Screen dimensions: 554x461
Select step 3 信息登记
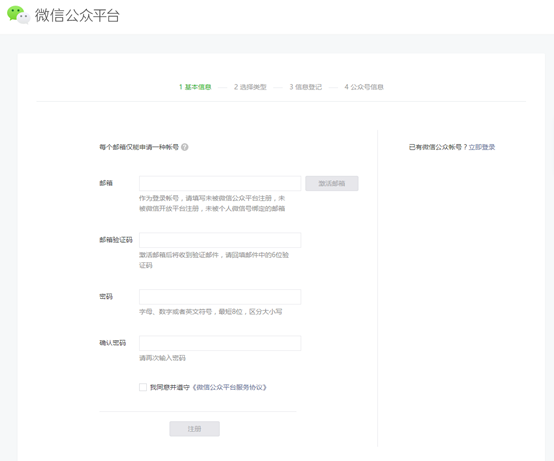[x=306, y=87]
